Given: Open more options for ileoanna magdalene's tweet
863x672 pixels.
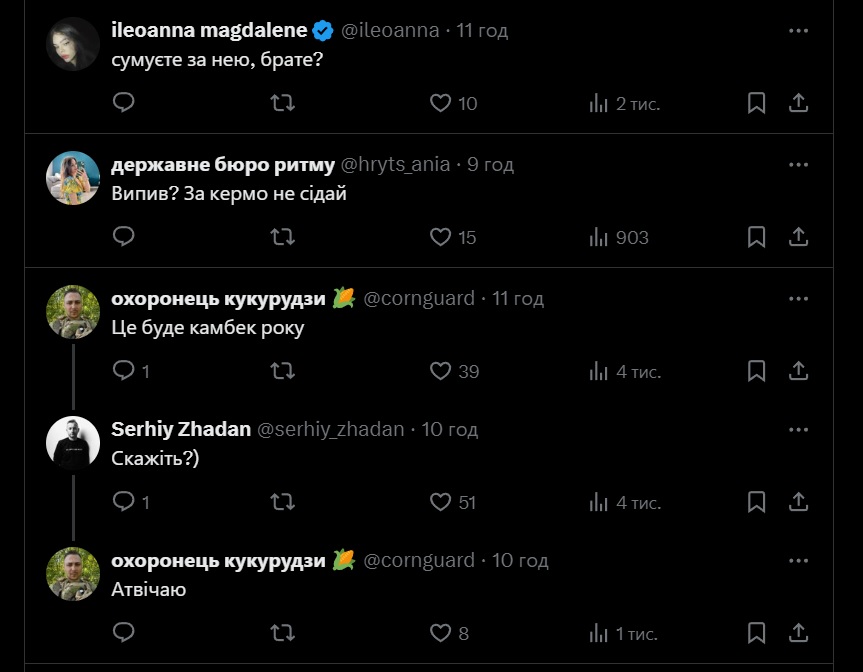Looking at the screenshot, I should click(798, 31).
